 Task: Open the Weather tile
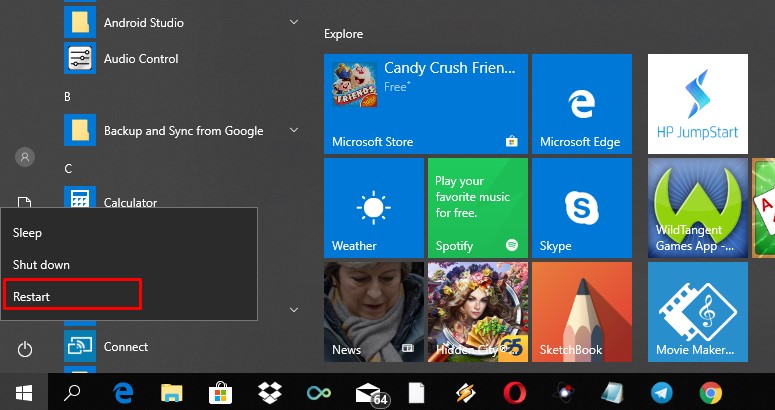click(374, 208)
